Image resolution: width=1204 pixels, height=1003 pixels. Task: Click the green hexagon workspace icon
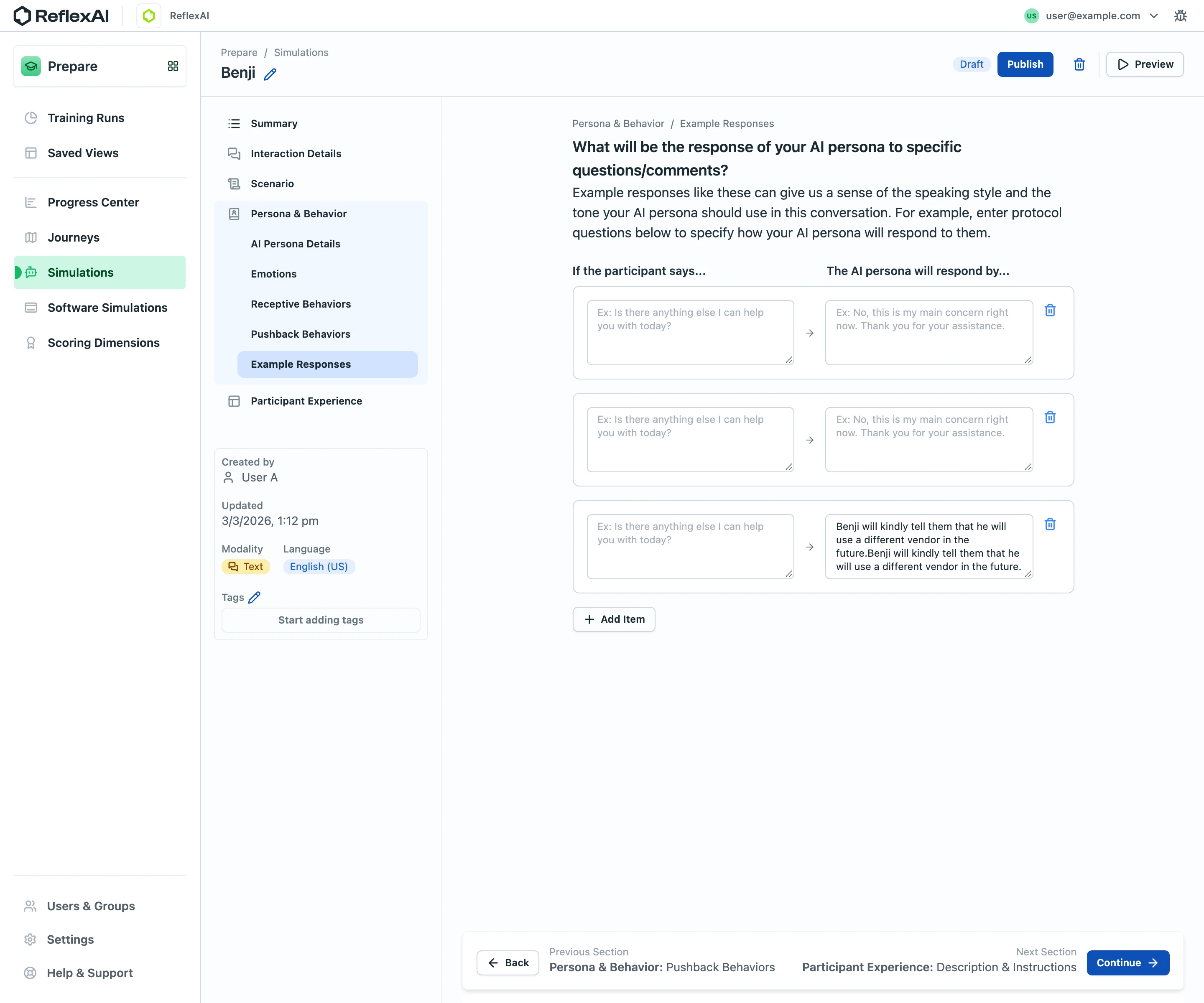click(148, 16)
